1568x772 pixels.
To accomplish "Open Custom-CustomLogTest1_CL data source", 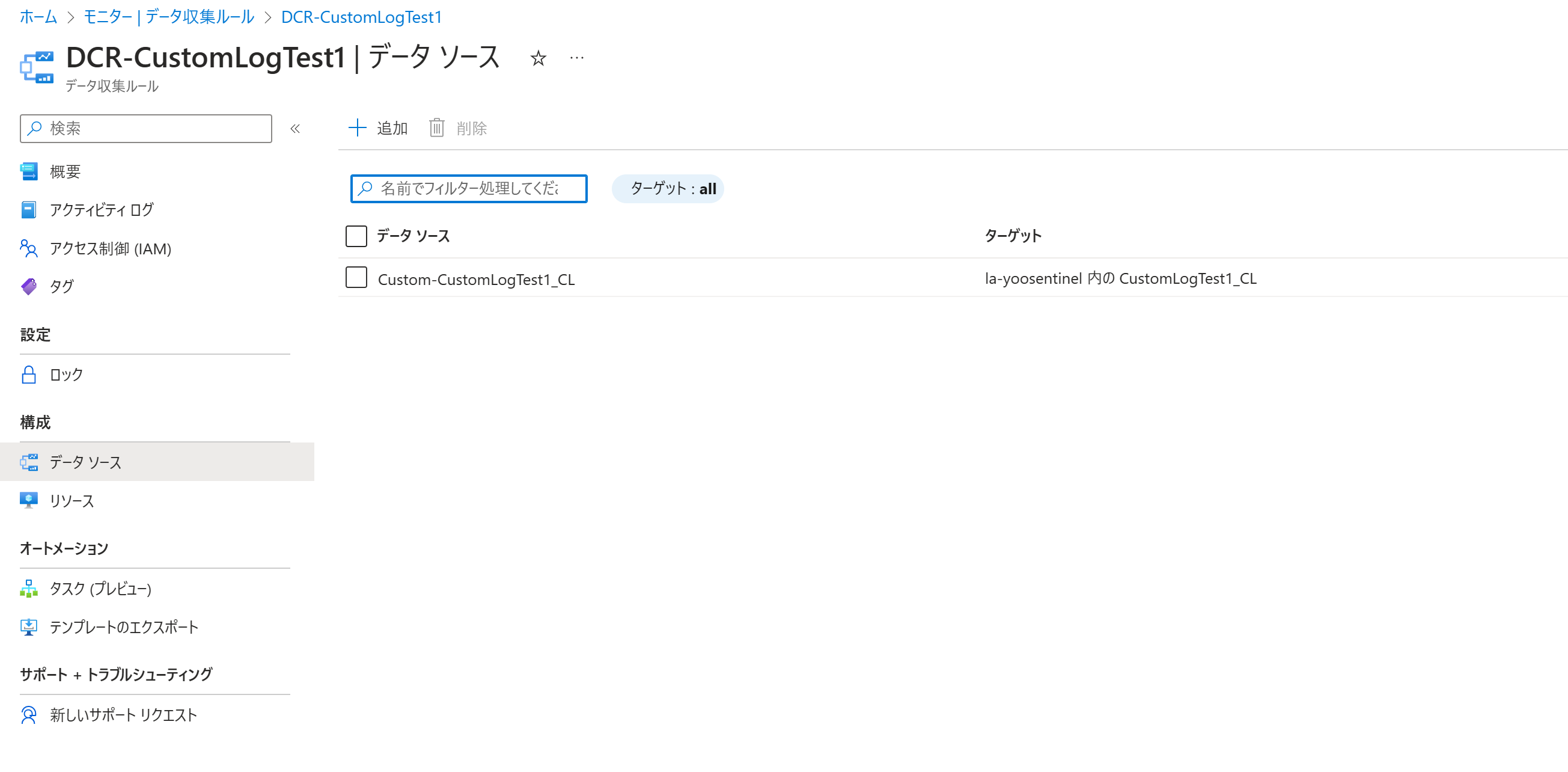I will 476,280.
